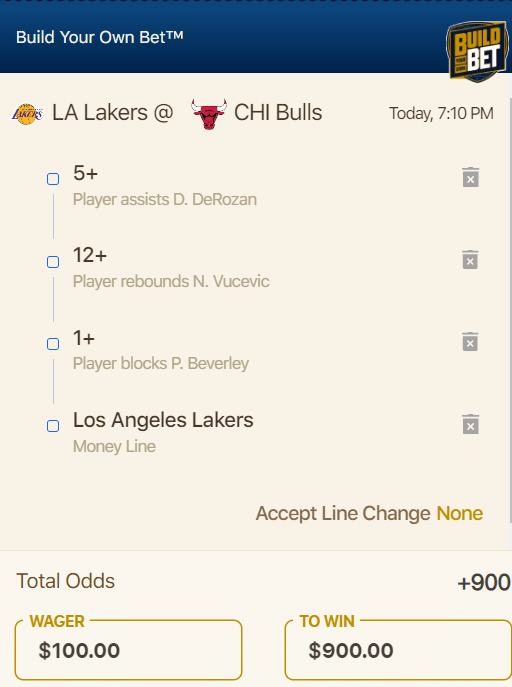512x687 pixels.
Task: Click the bet slip vertical scrollbar
Action: coord(510,310)
